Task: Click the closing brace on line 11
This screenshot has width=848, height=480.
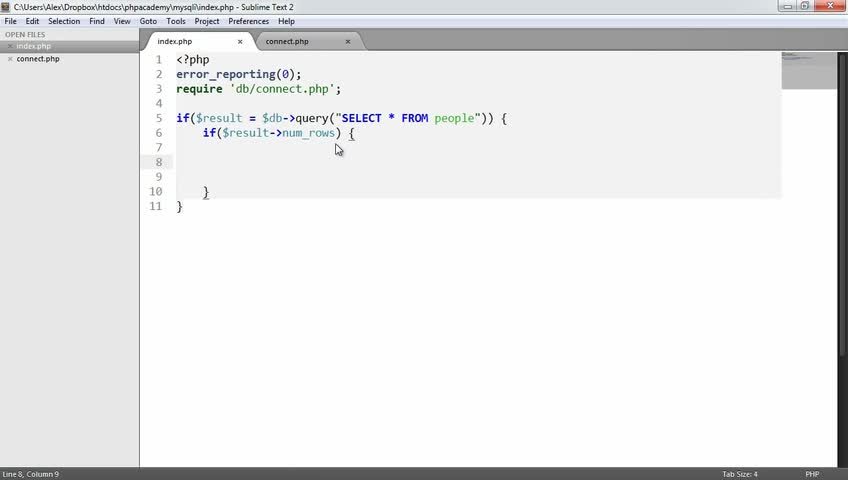Action: point(180,206)
